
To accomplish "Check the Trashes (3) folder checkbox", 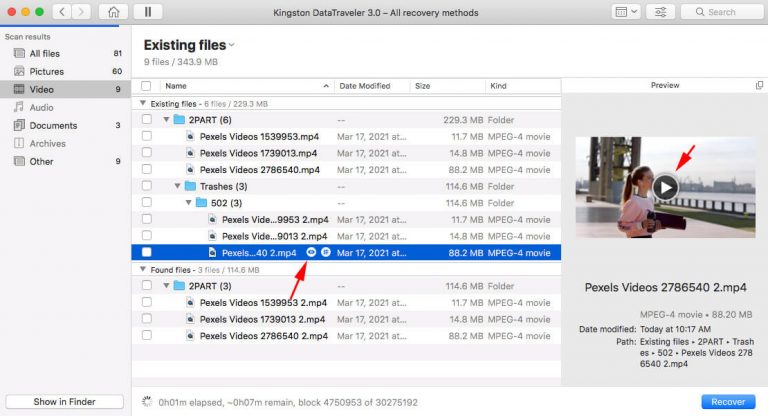I will coord(146,186).
